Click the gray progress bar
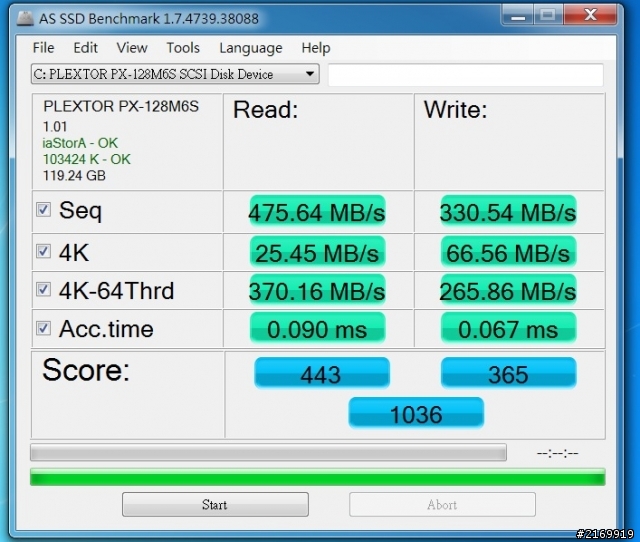The width and height of the screenshot is (640, 542). coord(268,453)
